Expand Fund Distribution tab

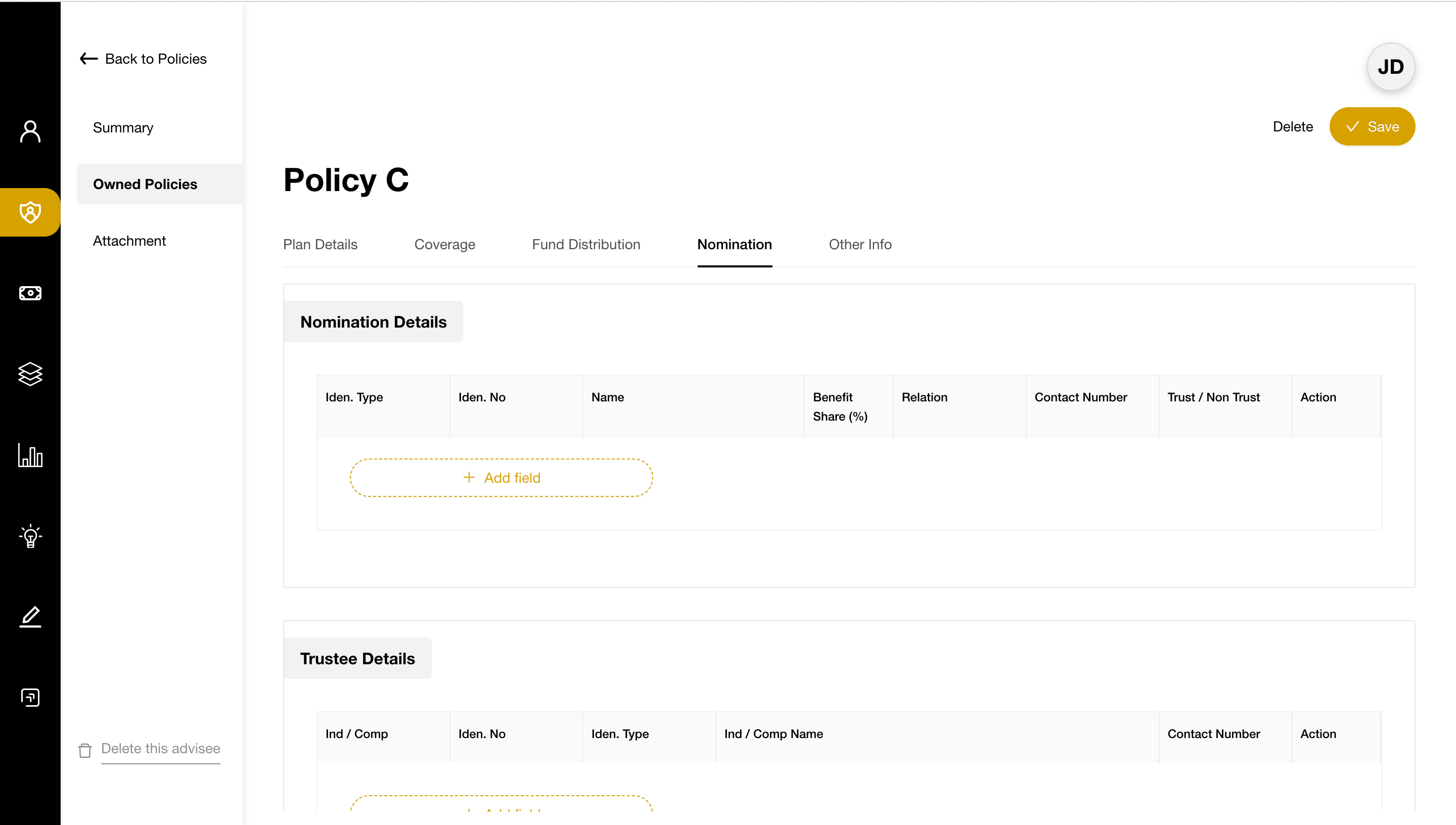[587, 244]
